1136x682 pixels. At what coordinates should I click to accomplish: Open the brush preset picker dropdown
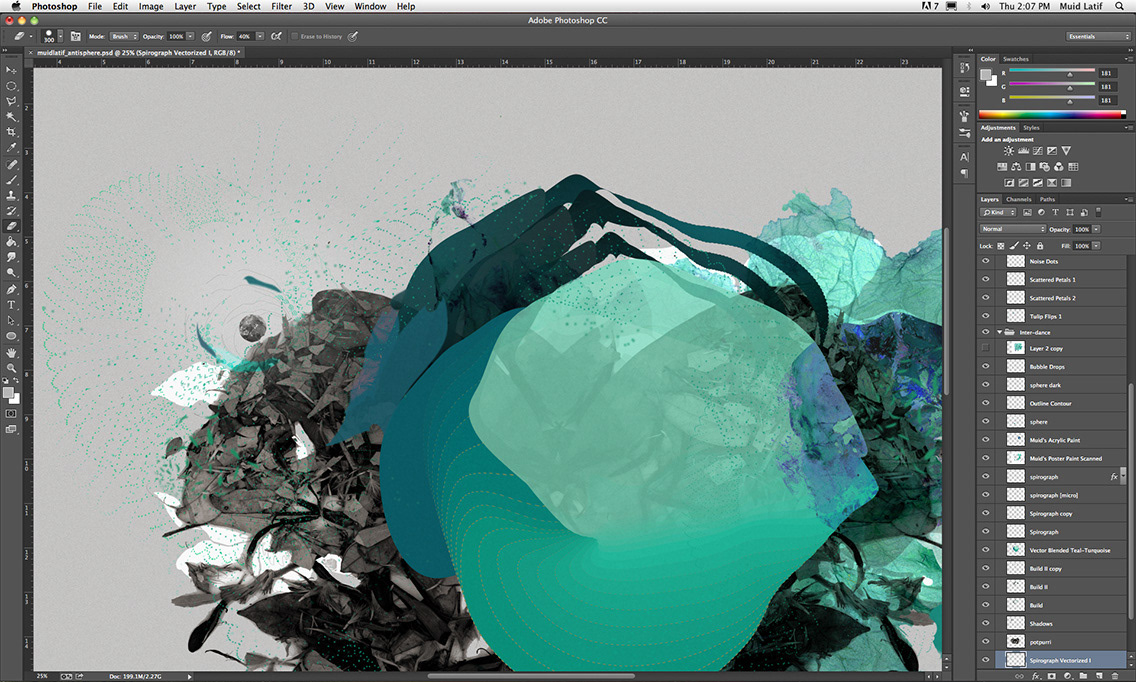coord(60,36)
